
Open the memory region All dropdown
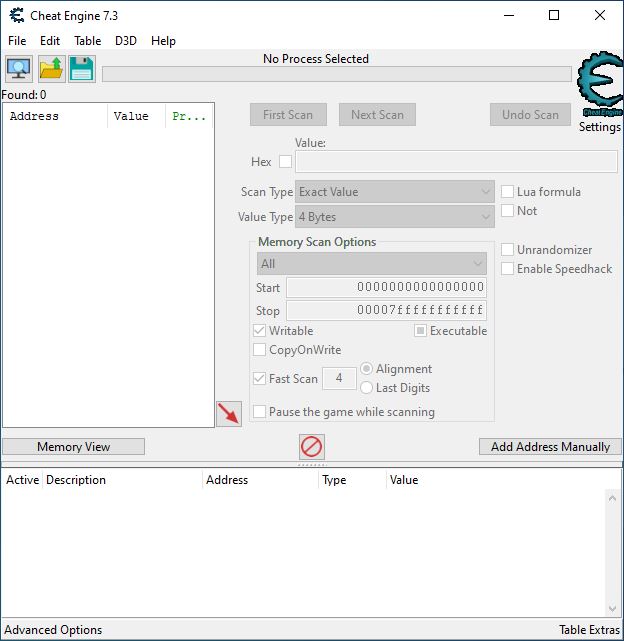(372, 264)
